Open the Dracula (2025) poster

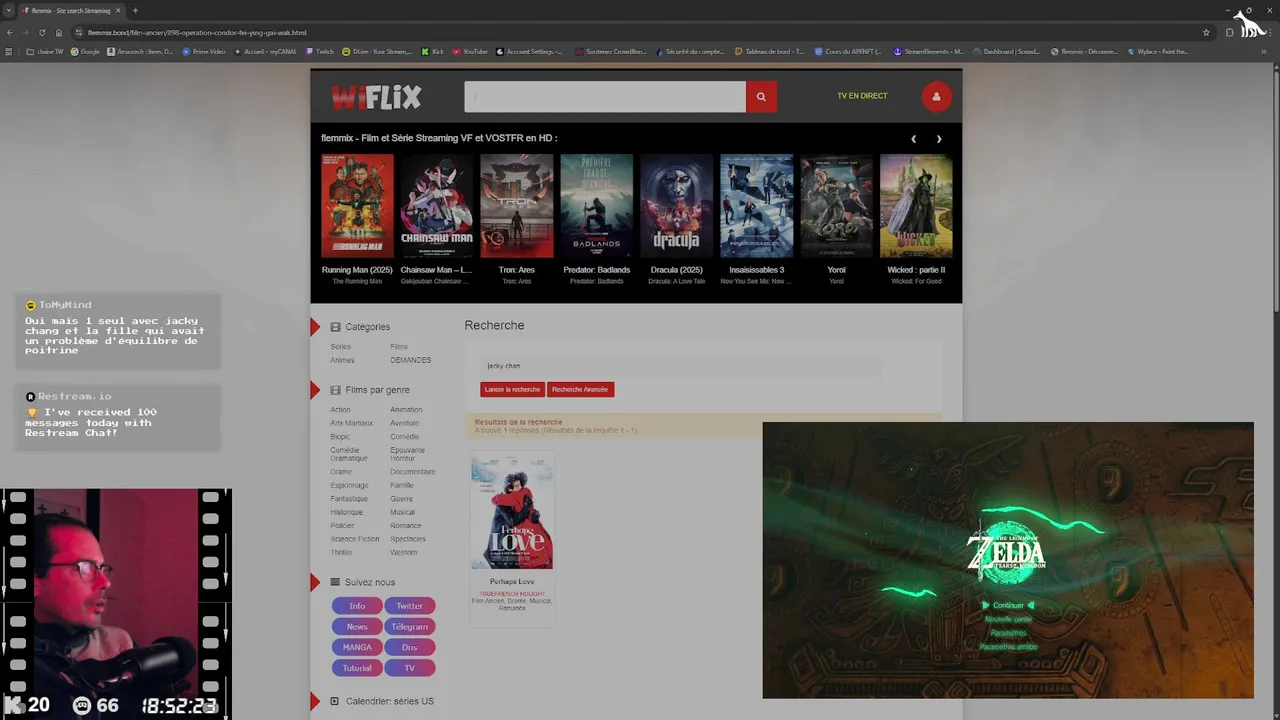(676, 206)
